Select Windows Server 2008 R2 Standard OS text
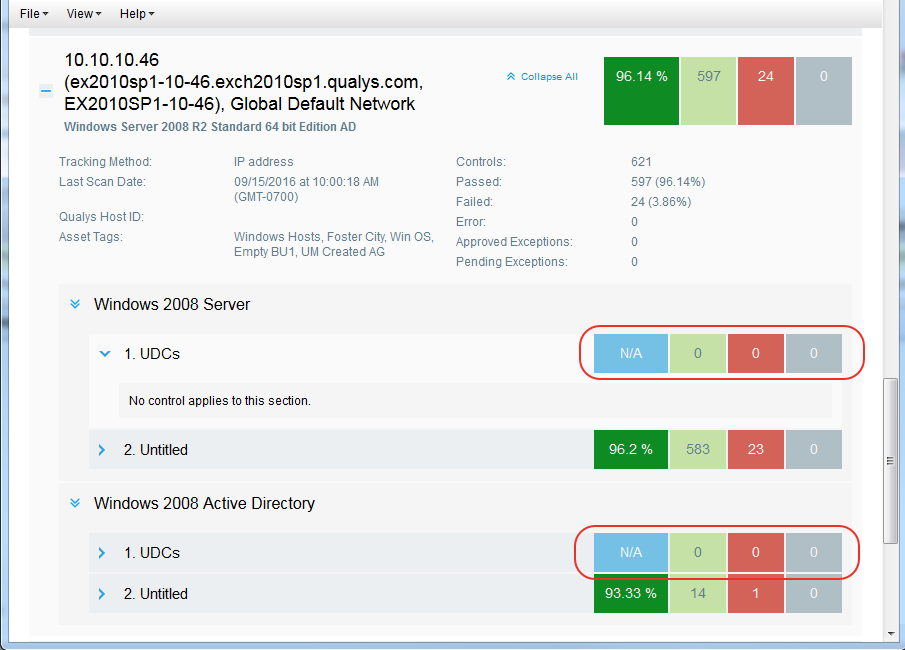The height and width of the screenshot is (650, 905). [210, 127]
